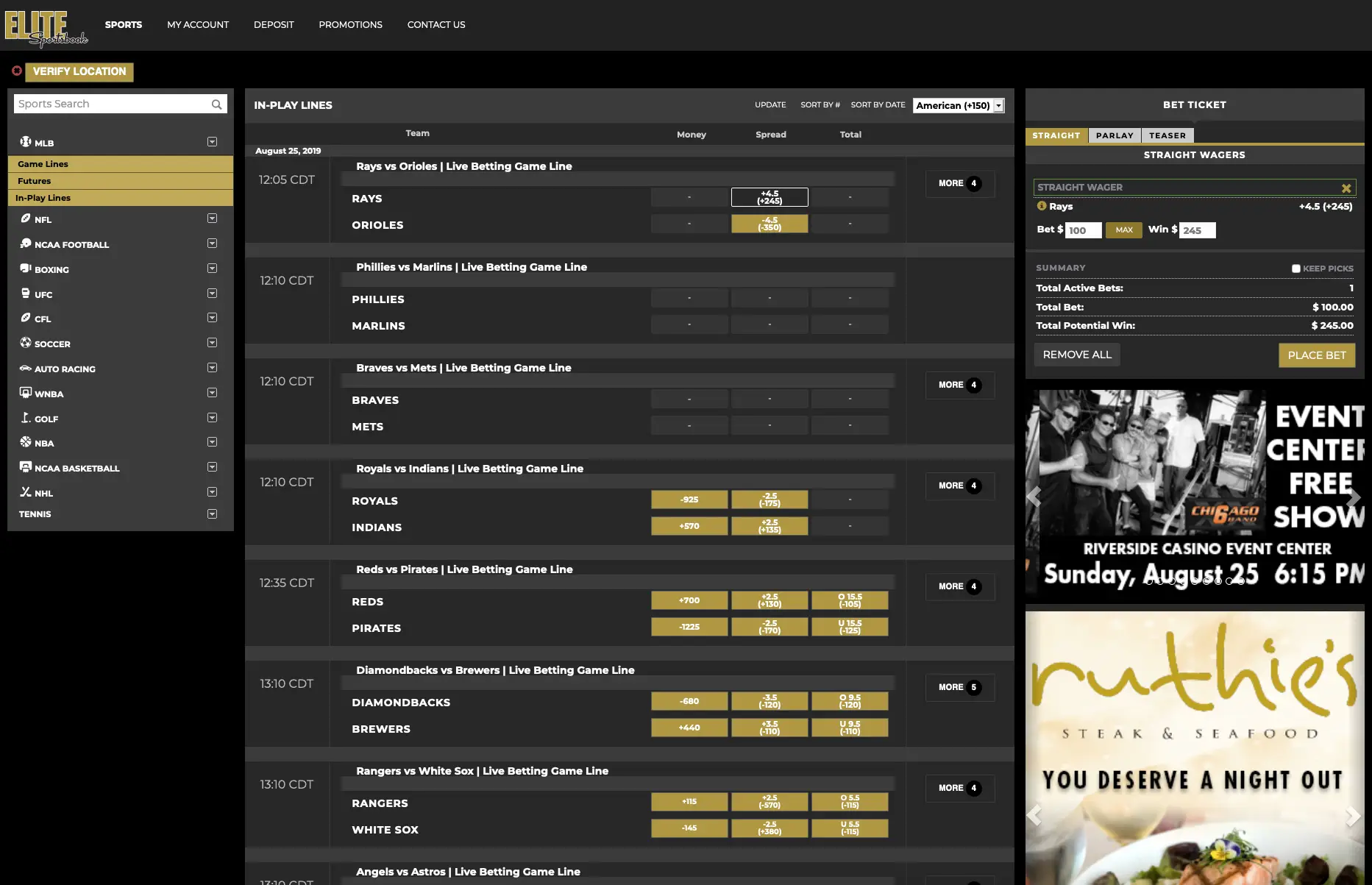Screen dimensions: 1372x885
Task: Remove the Rays straight wager with X
Action: point(1346,188)
